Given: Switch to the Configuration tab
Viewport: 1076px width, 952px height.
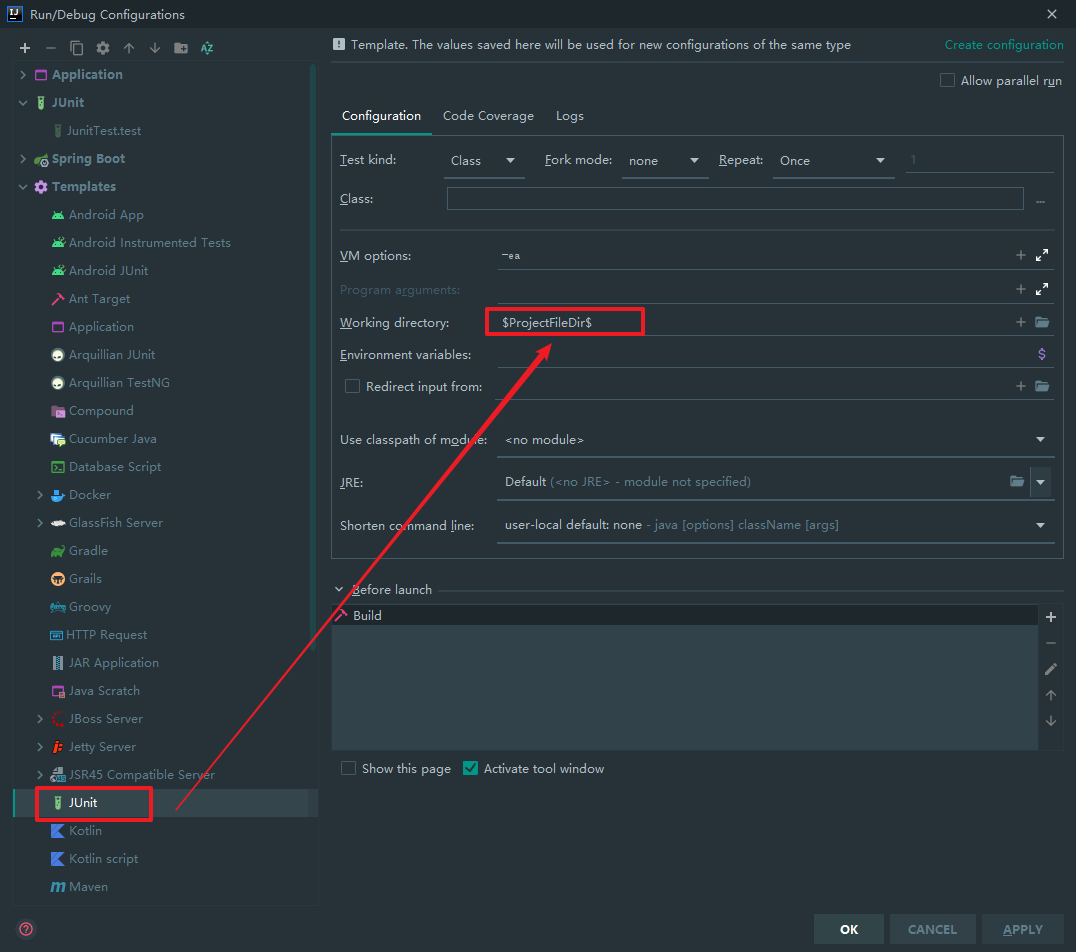Looking at the screenshot, I should pos(382,116).
